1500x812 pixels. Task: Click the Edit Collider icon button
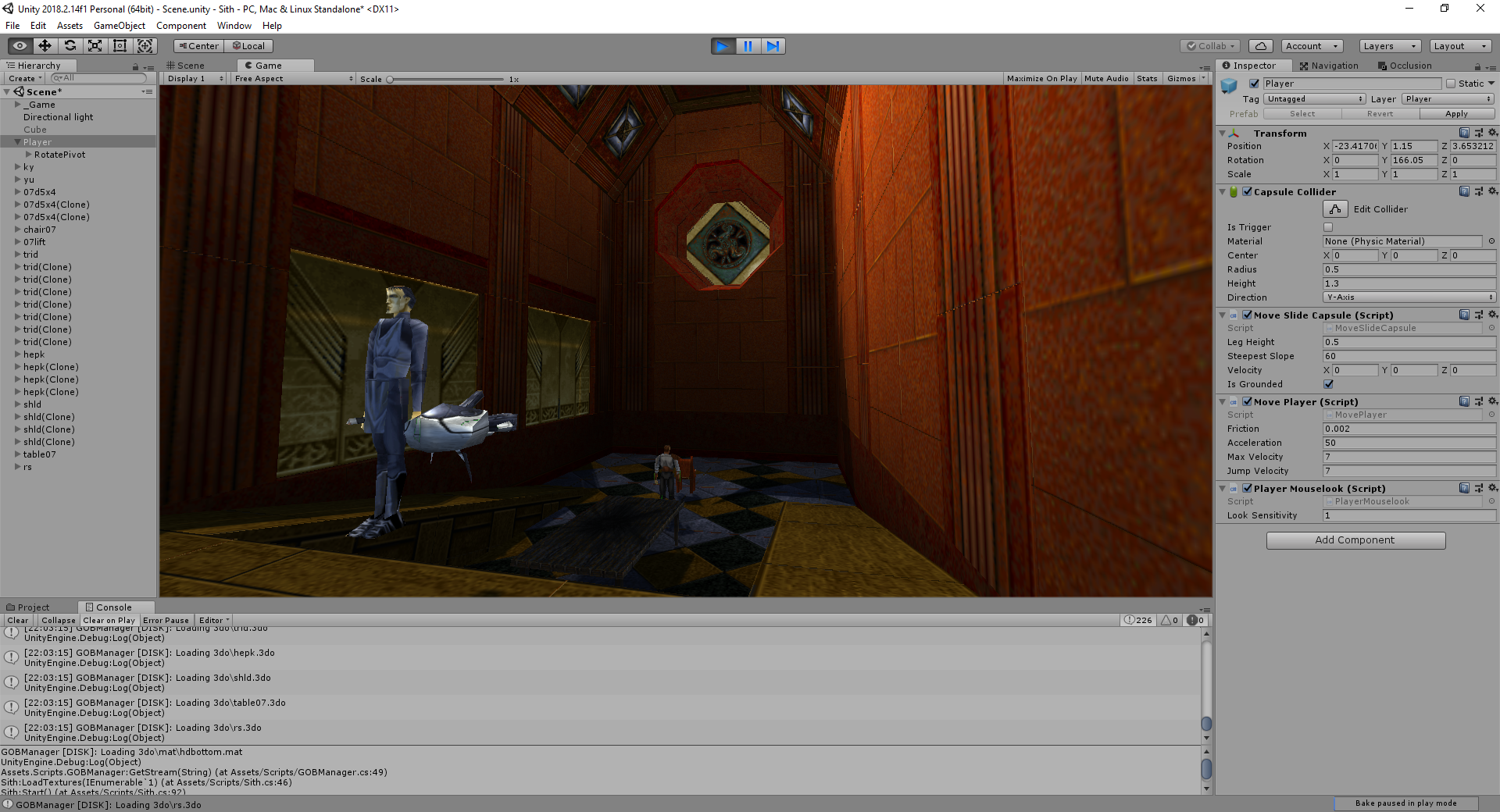(x=1335, y=209)
